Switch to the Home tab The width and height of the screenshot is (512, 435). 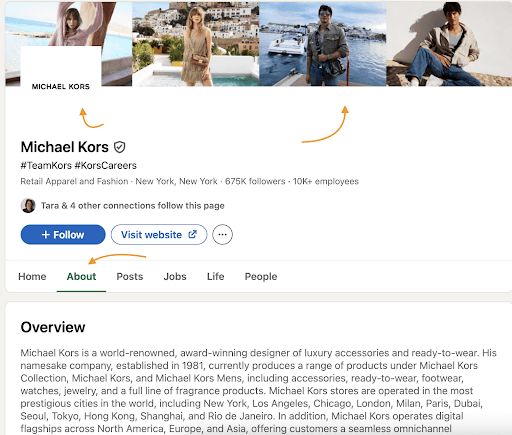(x=32, y=276)
